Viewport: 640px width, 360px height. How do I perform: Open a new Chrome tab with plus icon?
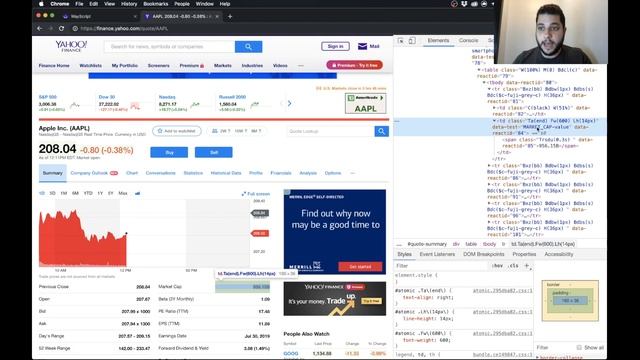pos(230,16)
